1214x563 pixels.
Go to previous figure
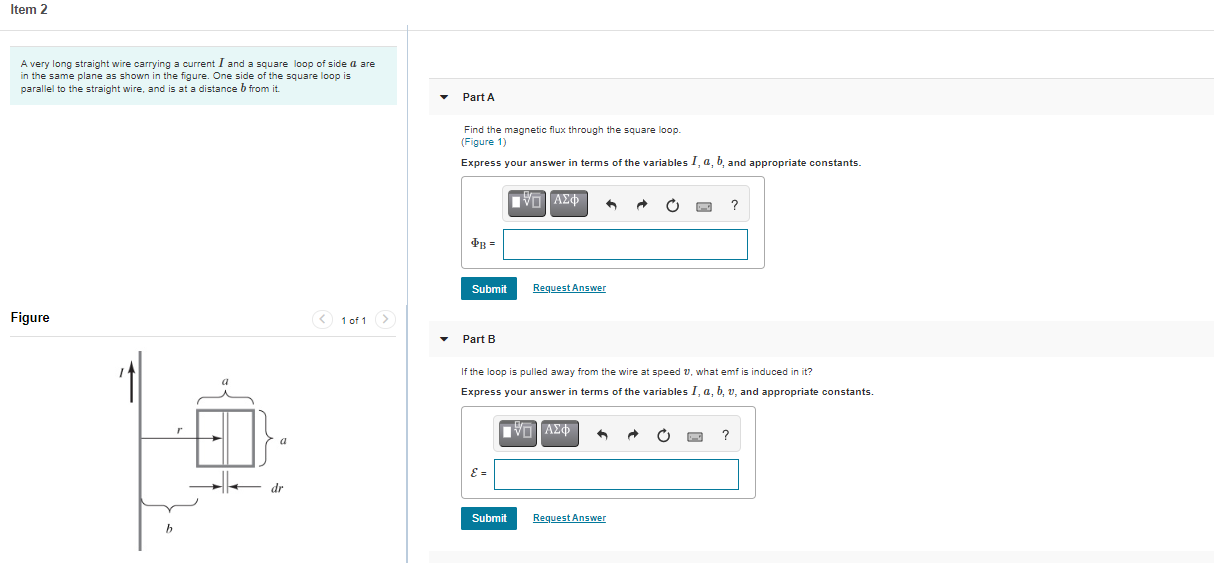(x=321, y=320)
